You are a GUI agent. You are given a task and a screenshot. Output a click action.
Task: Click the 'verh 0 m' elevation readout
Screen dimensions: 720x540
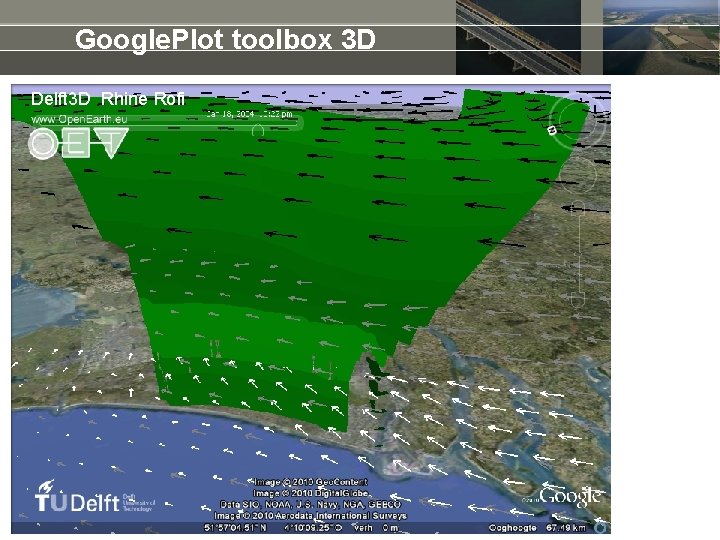(x=376, y=528)
